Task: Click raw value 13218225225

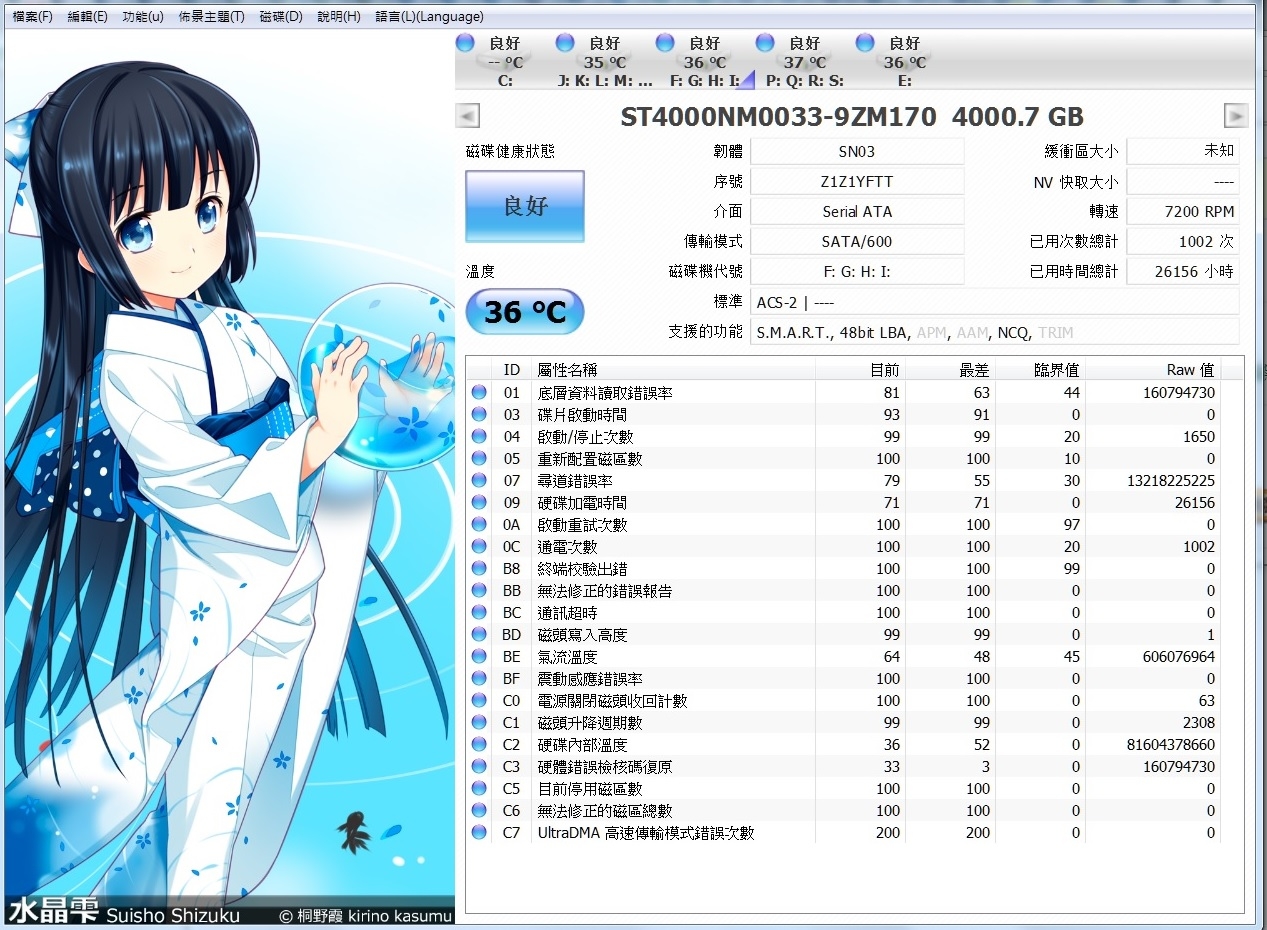Action: point(1171,481)
